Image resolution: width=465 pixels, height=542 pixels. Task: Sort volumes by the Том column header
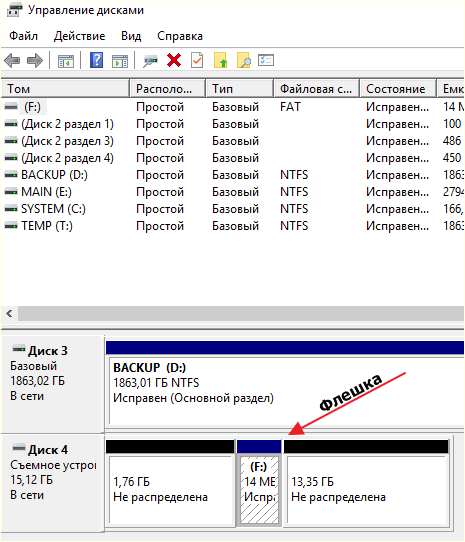(66, 89)
